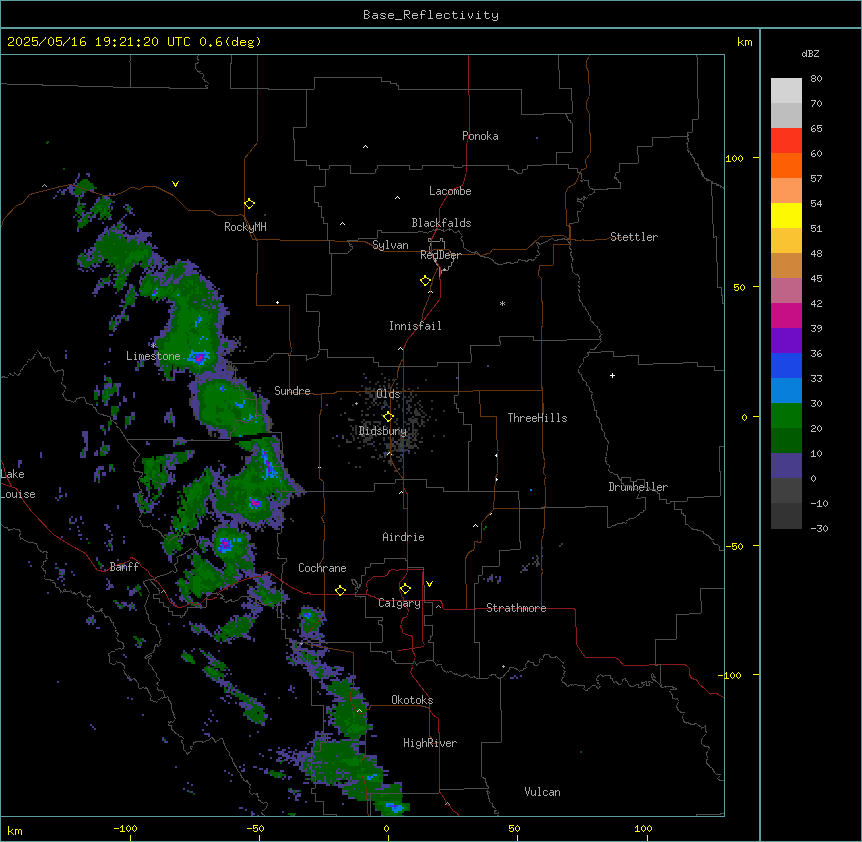Click the light blue 33 dBZ swatch

pos(786,390)
